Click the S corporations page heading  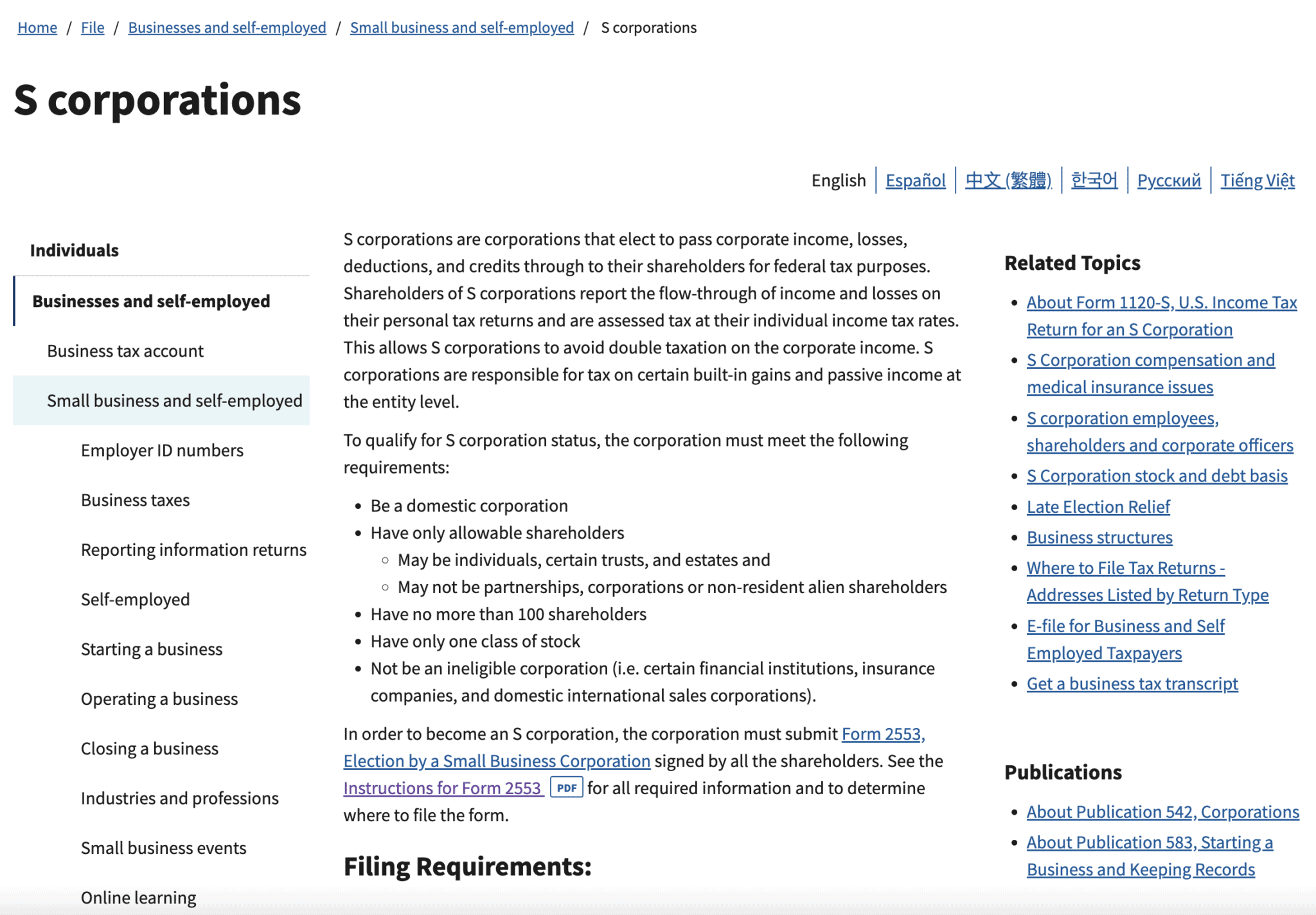click(x=157, y=100)
